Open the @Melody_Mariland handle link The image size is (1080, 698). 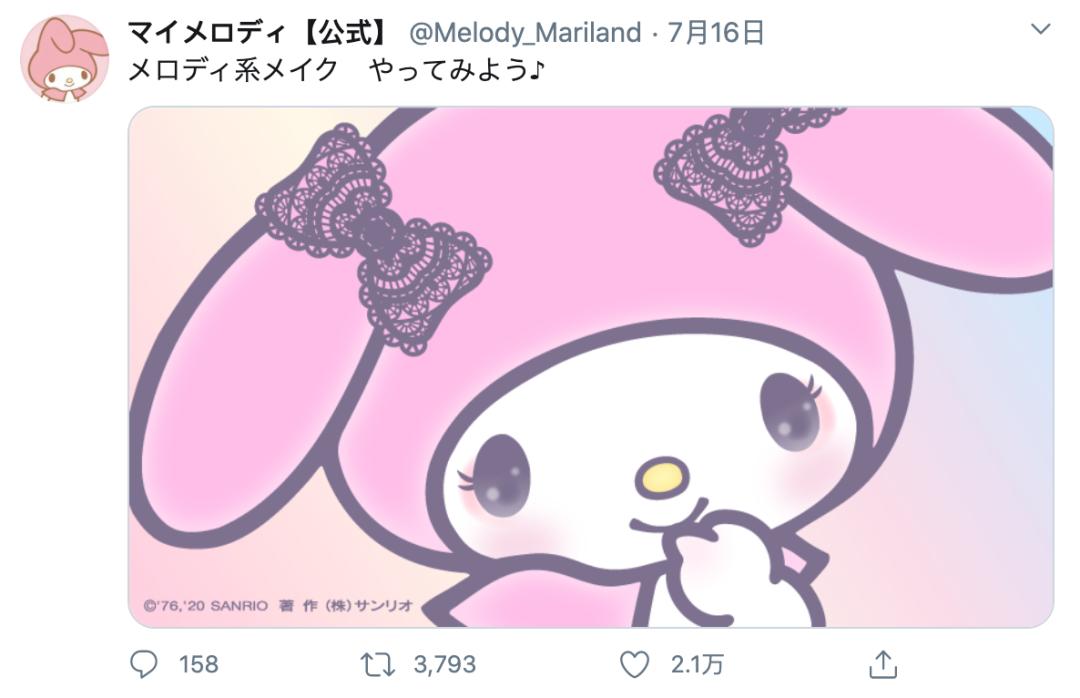pyautogui.click(x=525, y=32)
